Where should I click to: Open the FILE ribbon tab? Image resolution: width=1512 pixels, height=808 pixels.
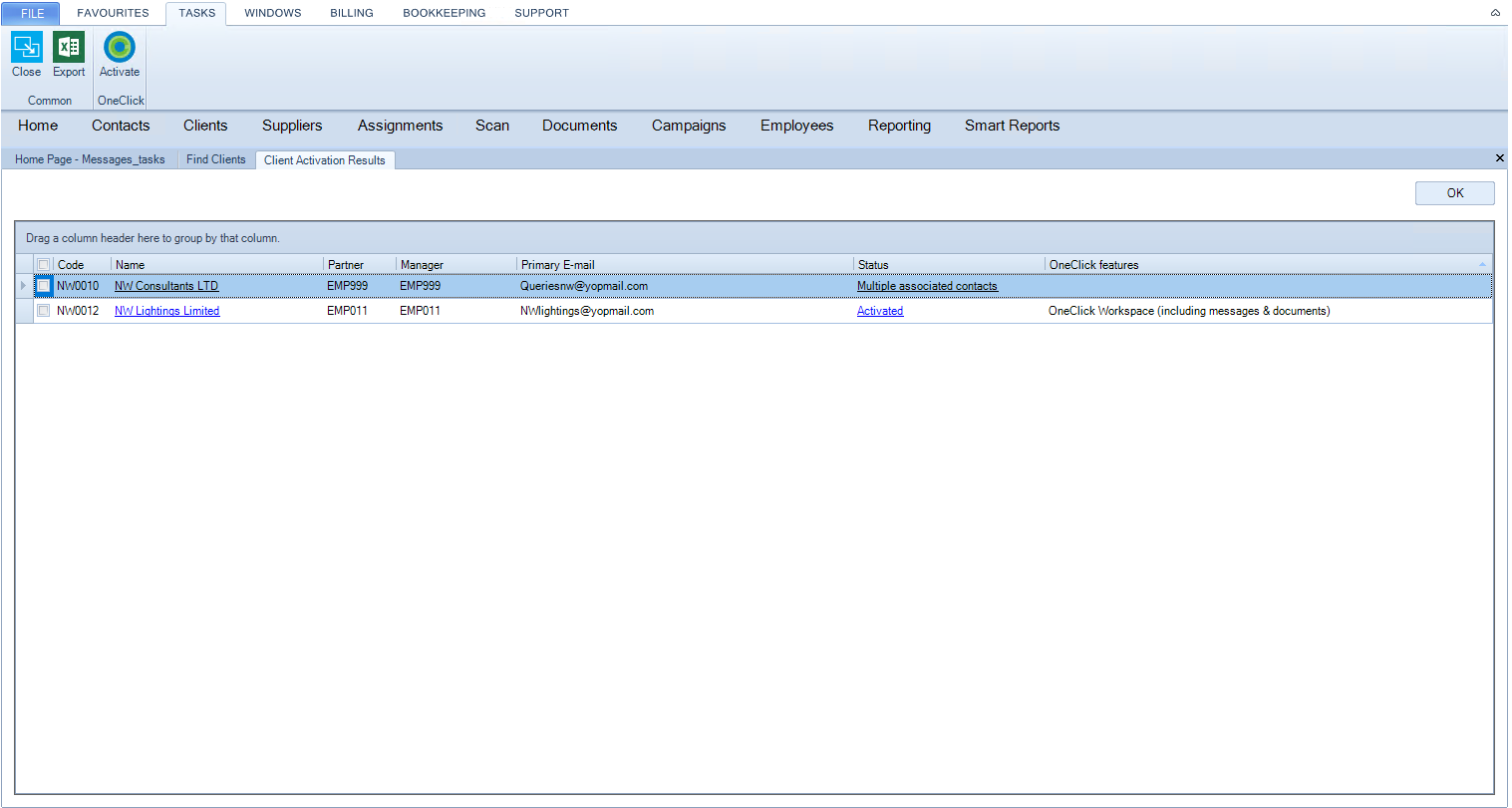(x=32, y=13)
